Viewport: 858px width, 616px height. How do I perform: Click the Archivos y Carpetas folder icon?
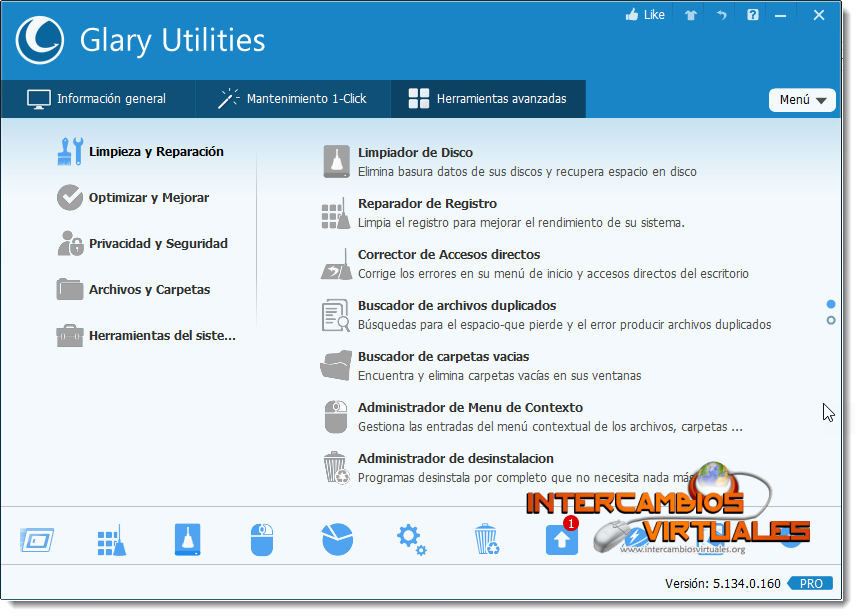70,289
